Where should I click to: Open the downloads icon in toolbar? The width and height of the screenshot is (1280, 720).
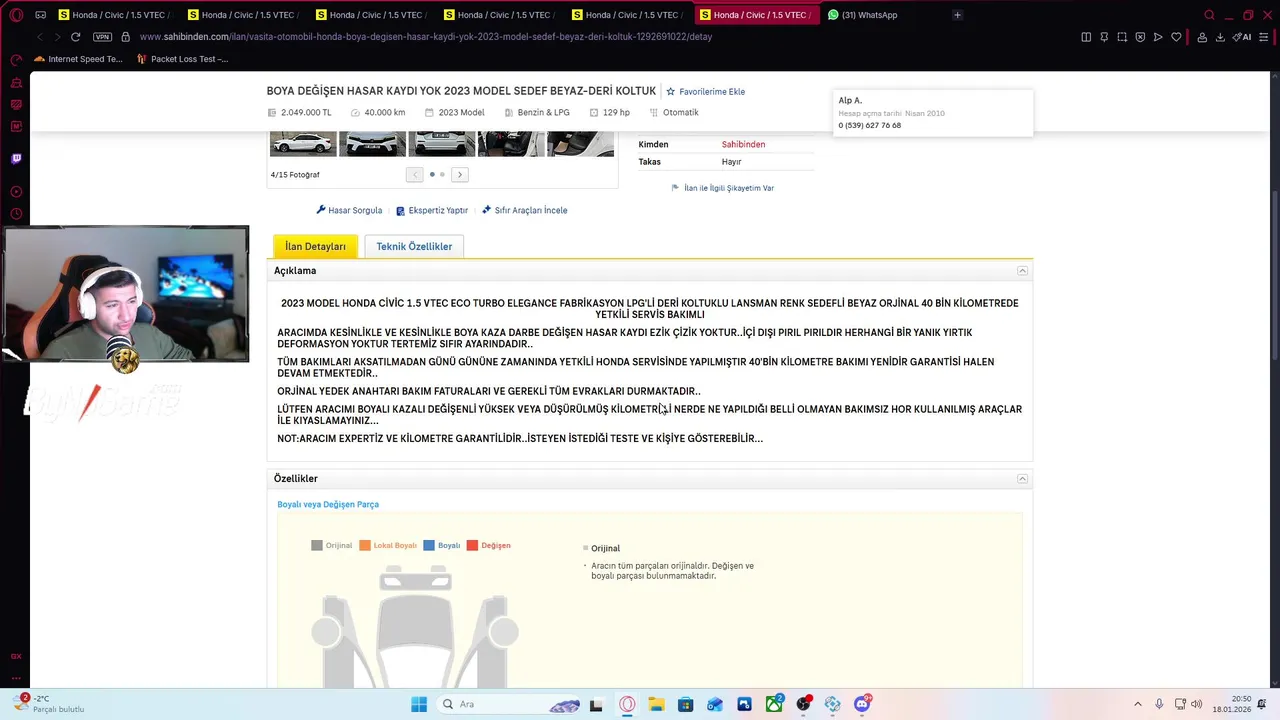(1220, 37)
